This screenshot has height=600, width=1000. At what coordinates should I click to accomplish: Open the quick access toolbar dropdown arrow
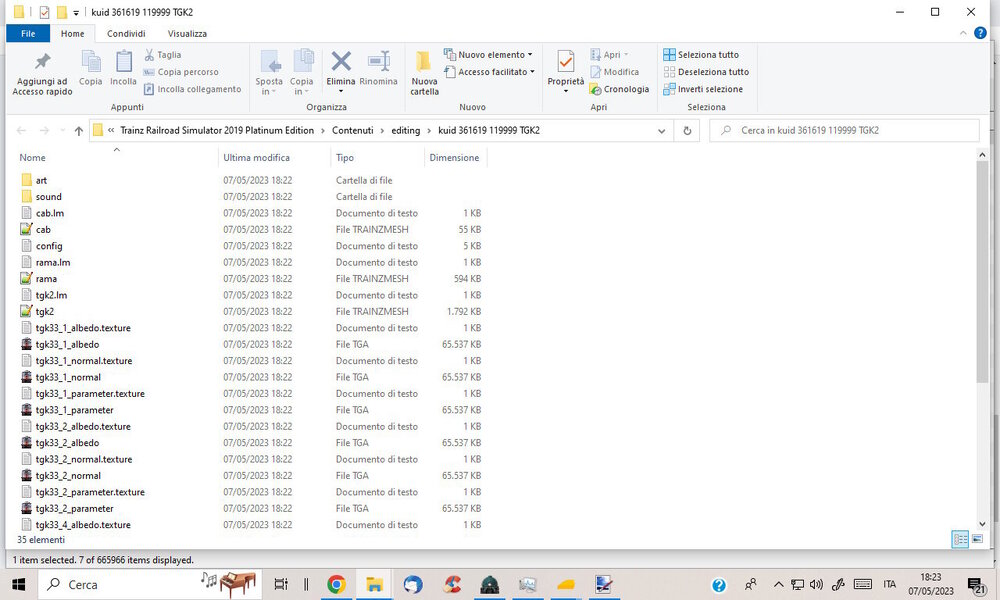click(76, 13)
